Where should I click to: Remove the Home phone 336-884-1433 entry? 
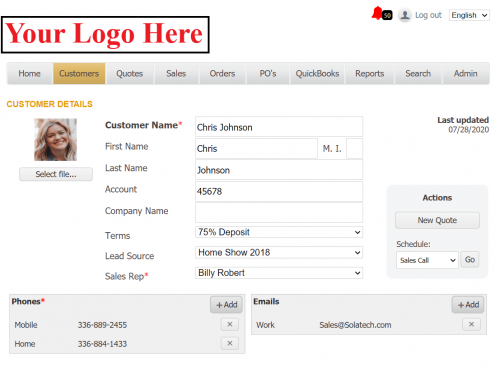230,343
